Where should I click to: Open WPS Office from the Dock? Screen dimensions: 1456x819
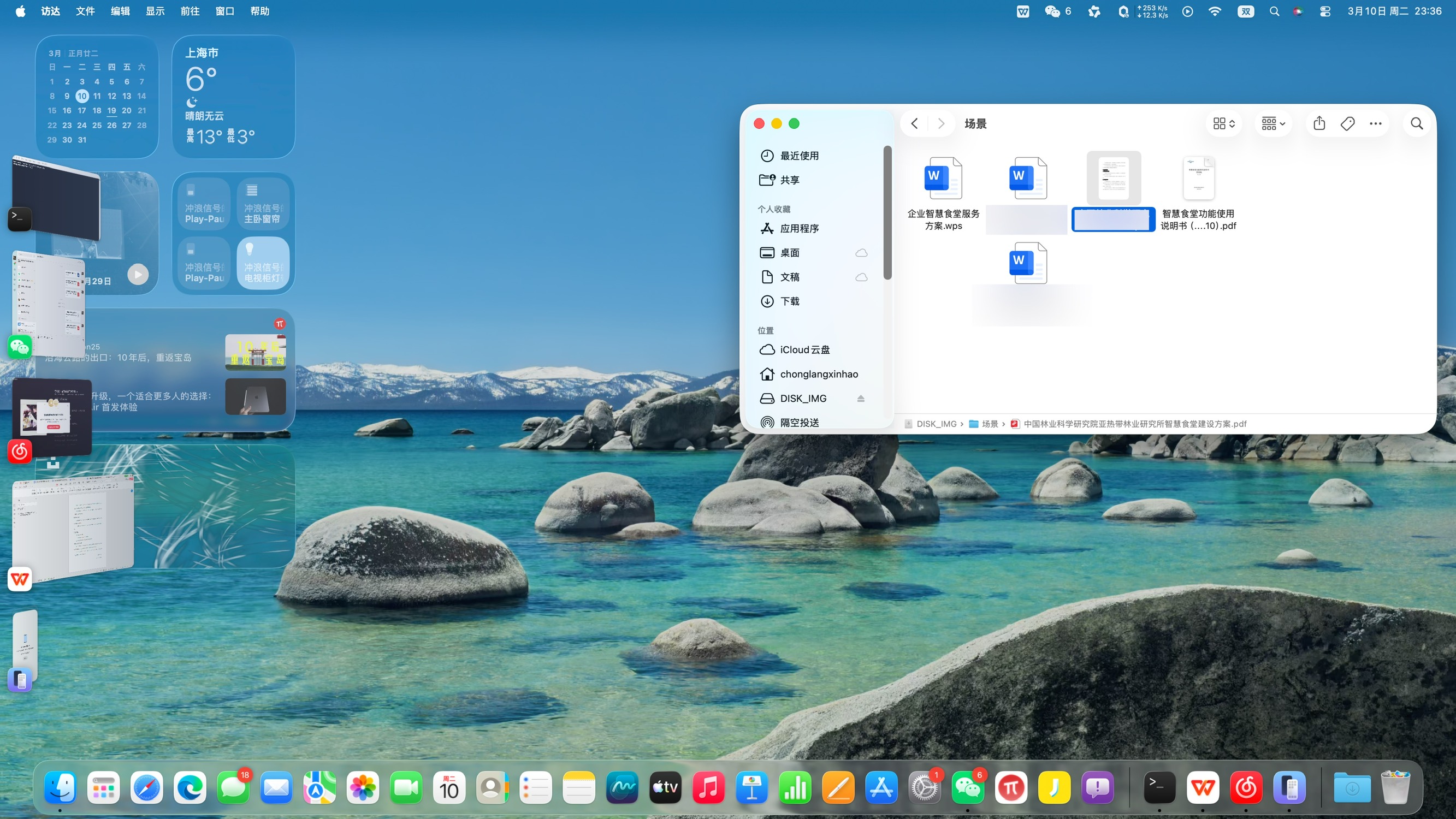1202,787
